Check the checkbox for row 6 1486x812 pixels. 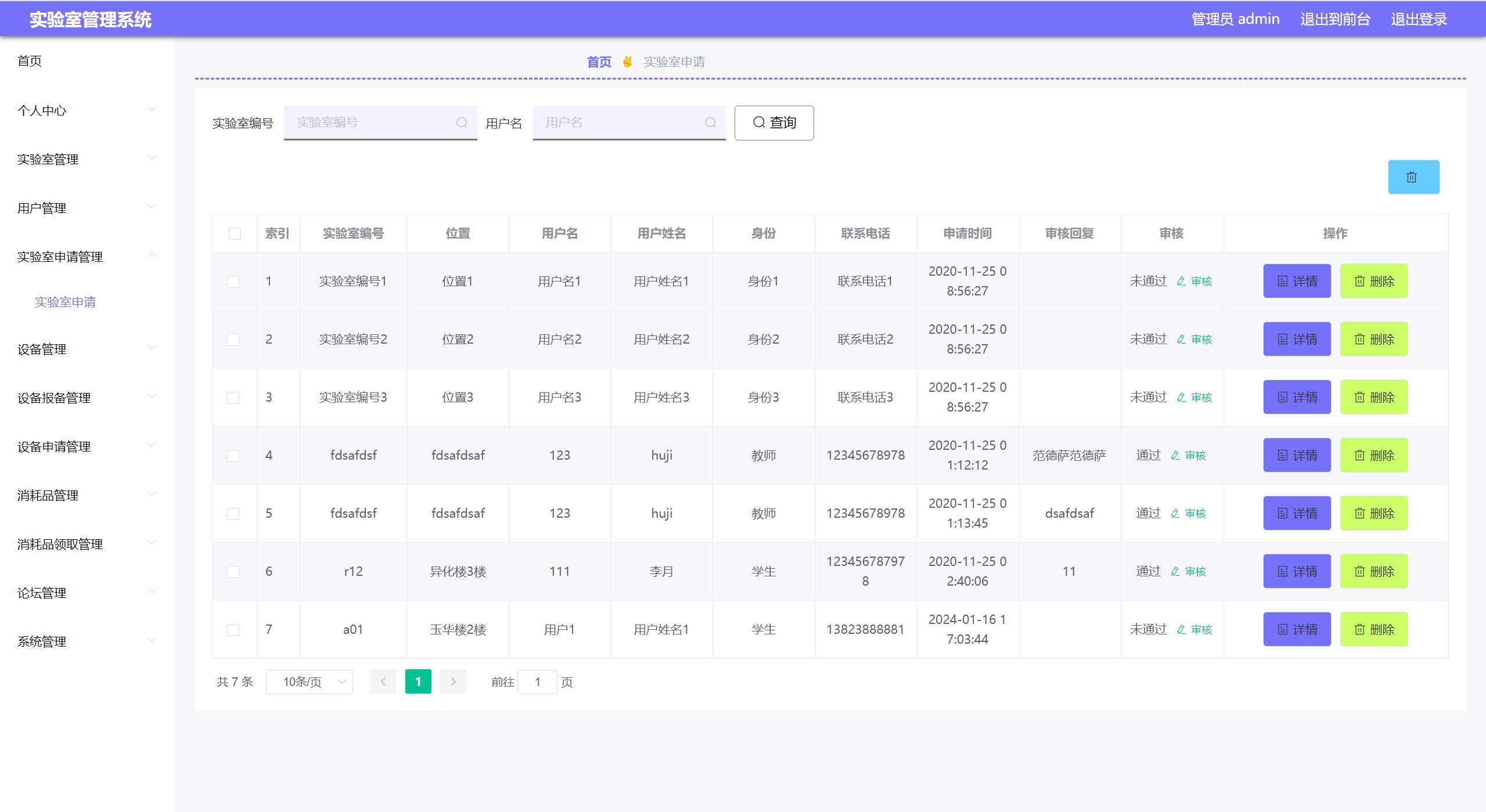pos(233,572)
